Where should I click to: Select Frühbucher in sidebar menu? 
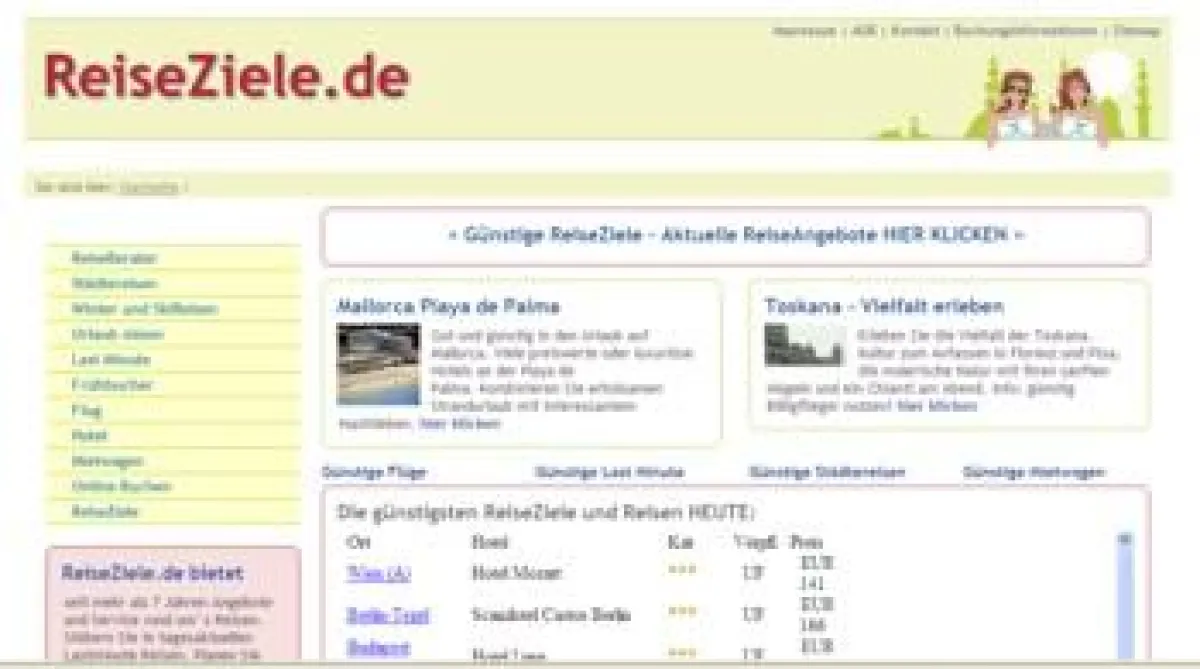(x=112, y=385)
